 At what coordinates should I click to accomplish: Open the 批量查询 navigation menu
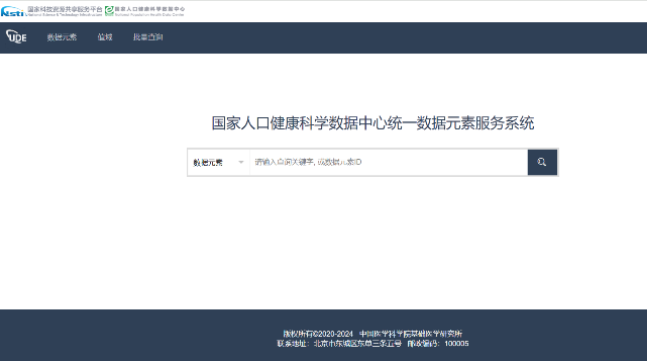[x=148, y=37]
